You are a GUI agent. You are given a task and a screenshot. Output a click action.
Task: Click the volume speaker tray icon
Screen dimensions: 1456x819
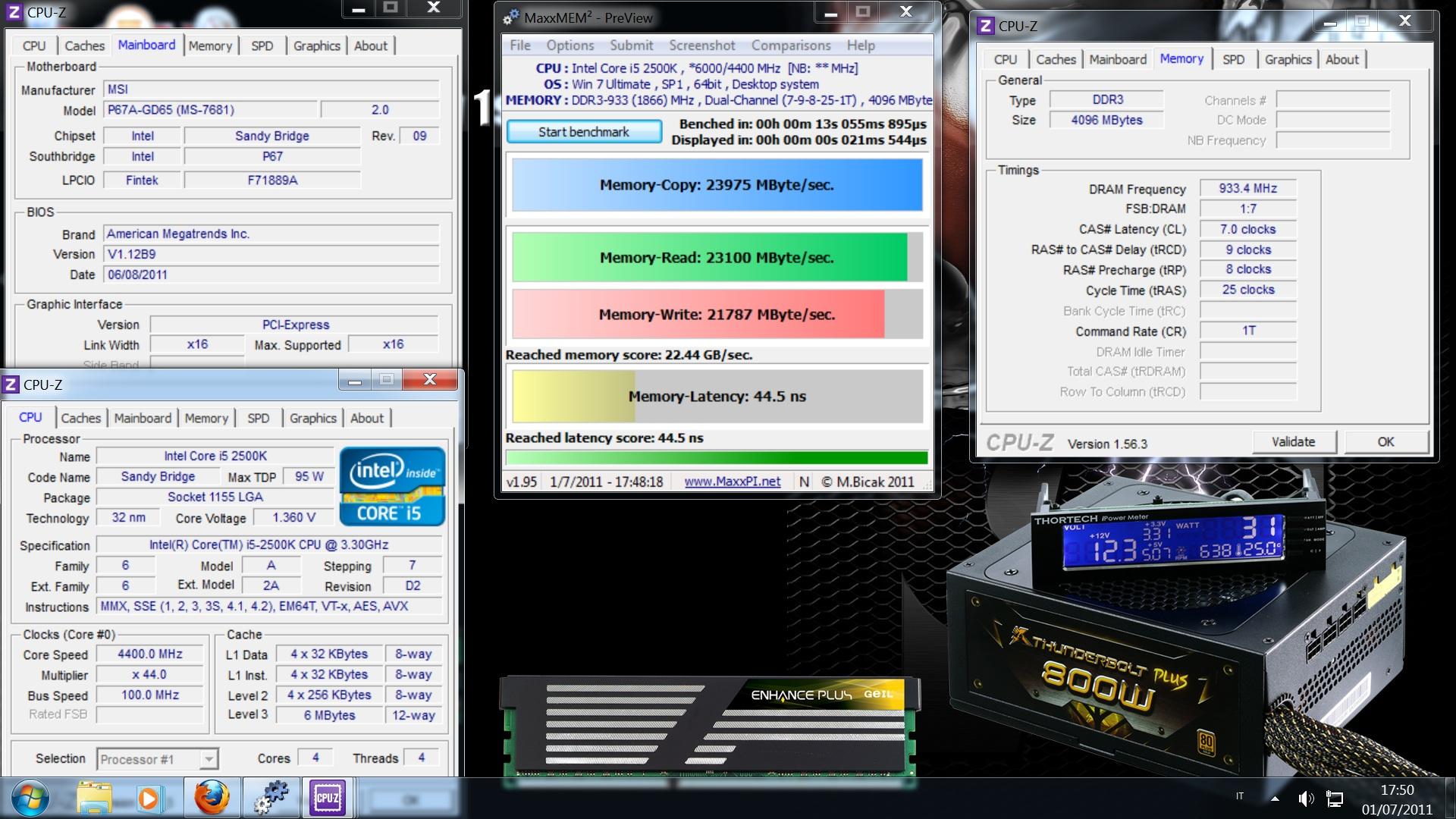pyautogui.click(x=1305, y=799)
